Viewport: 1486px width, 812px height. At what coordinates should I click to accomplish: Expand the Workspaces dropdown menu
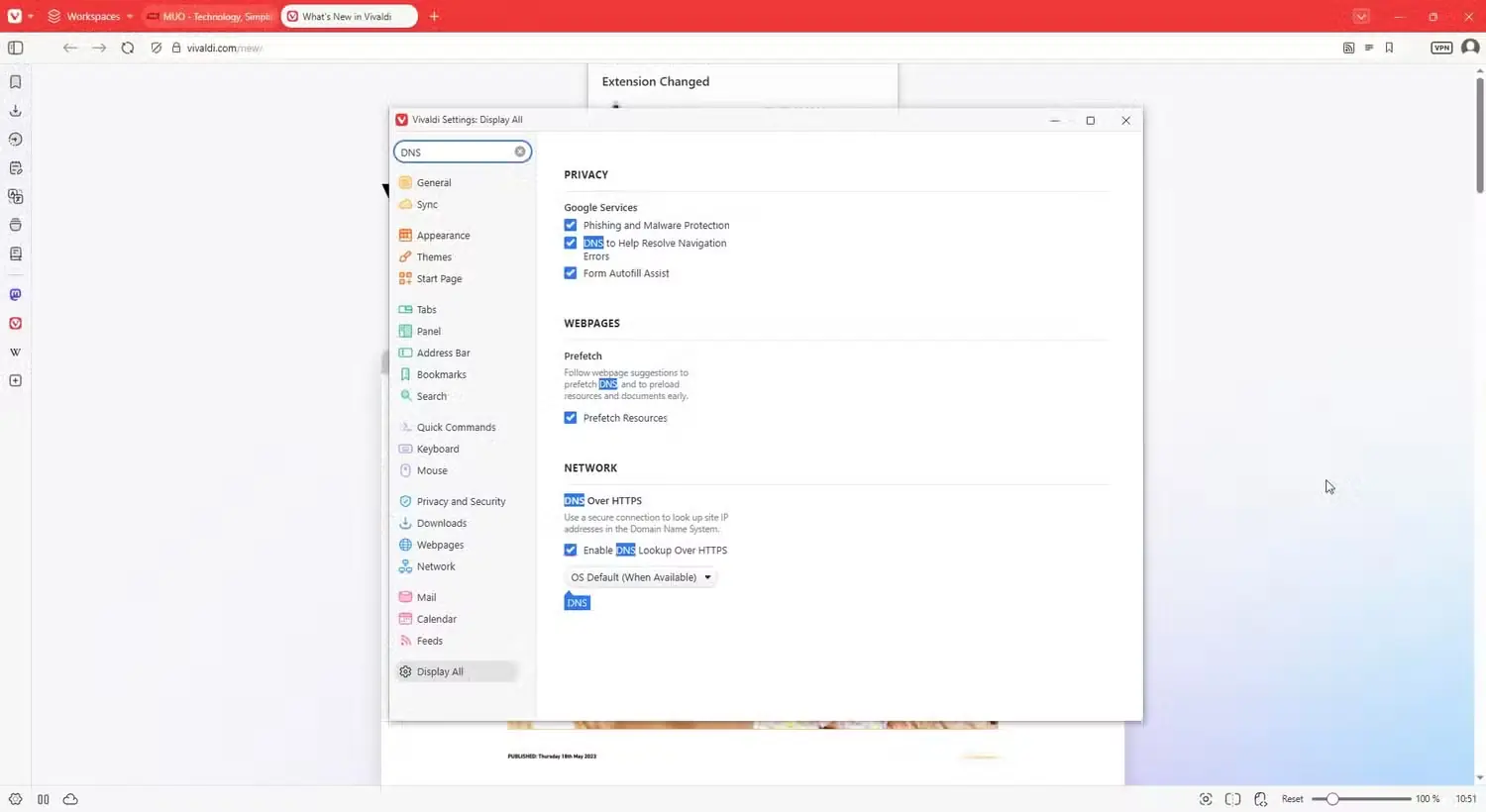[90, 16]
